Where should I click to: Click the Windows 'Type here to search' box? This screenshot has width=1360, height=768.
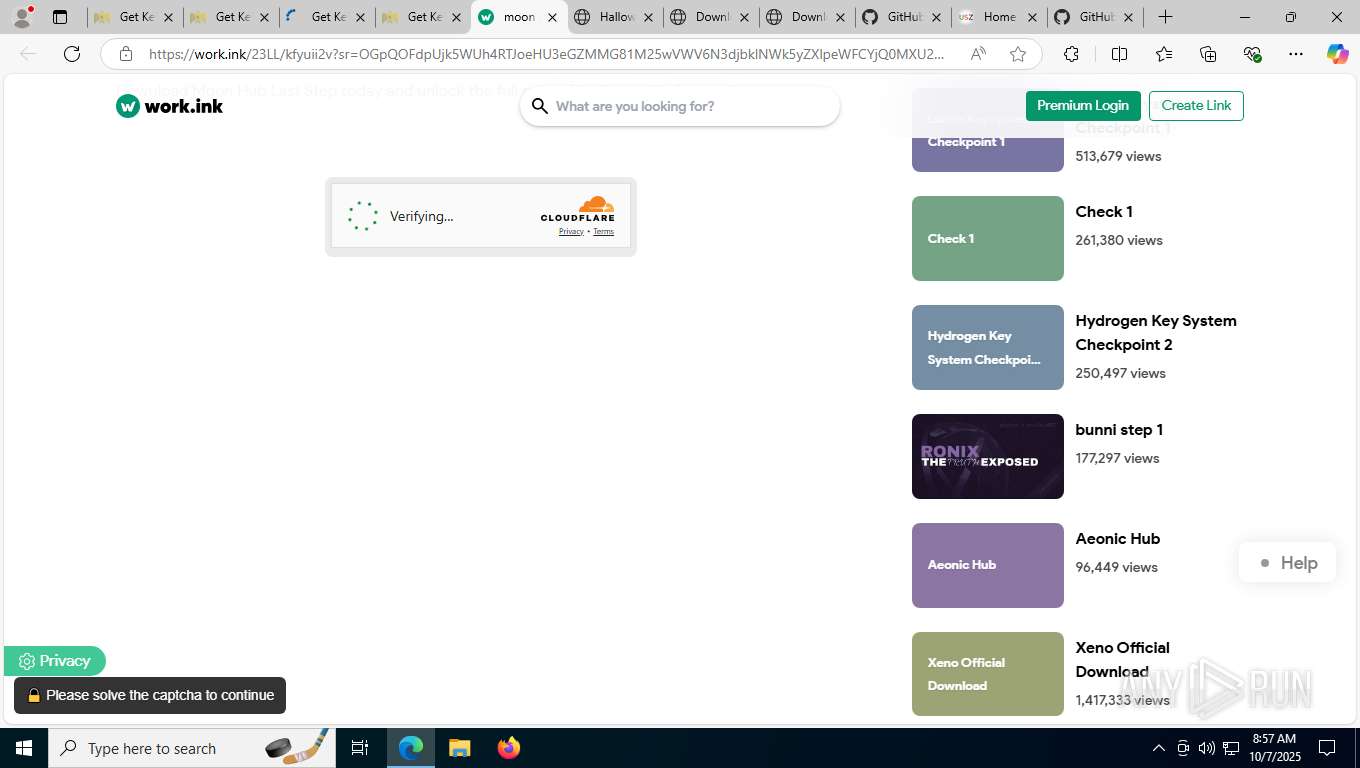(190, 748)
